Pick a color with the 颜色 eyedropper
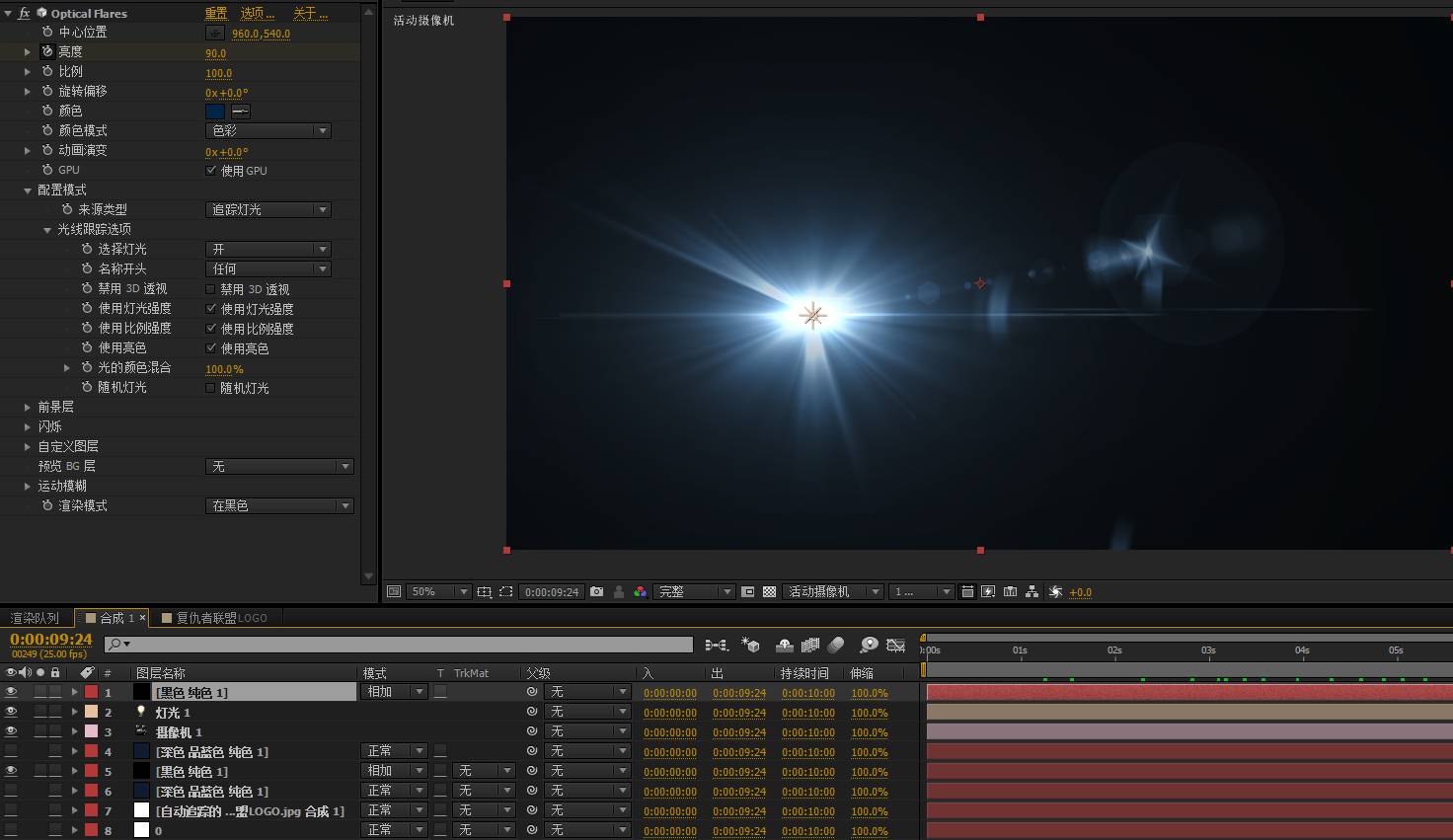The height and width of the screenshot is (840, 1453). pyautogui.click(x=241, y=112)
